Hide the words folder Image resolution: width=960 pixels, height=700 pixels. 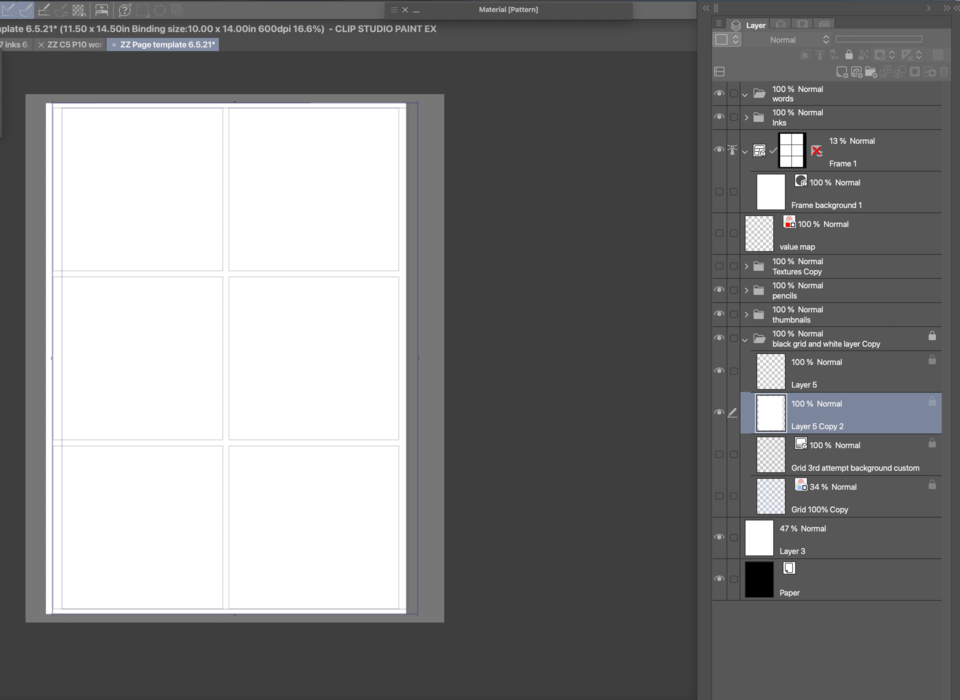pyautogui.click(x=719, y=94)
